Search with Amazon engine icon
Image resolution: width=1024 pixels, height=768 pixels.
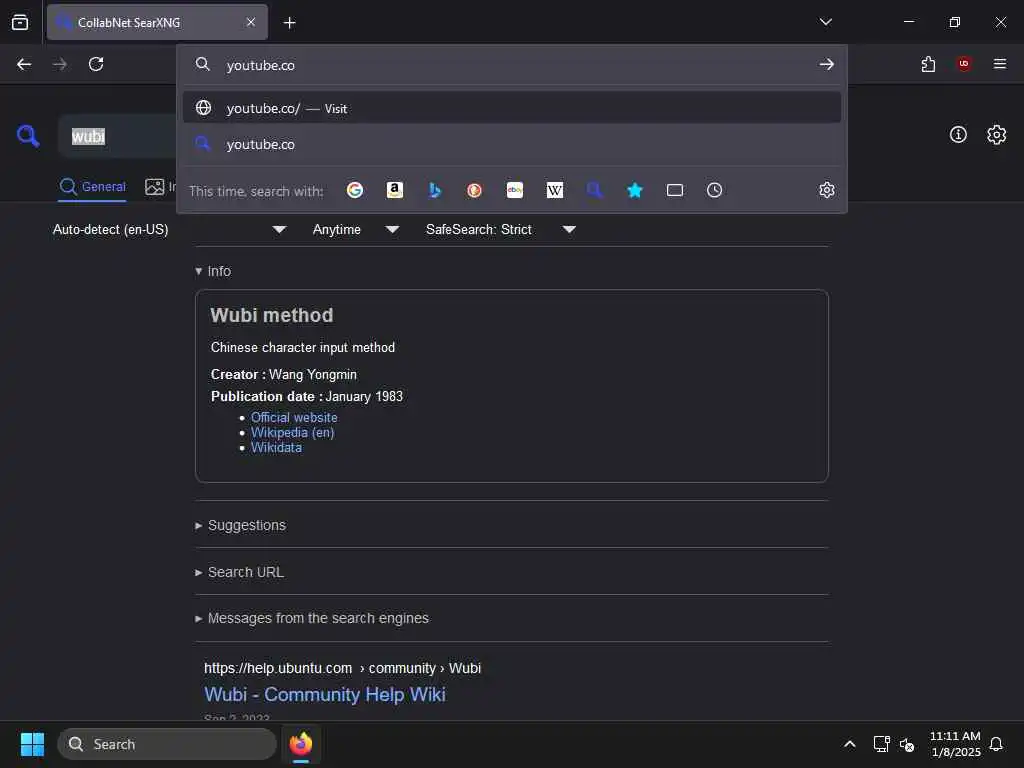point(394,190)
